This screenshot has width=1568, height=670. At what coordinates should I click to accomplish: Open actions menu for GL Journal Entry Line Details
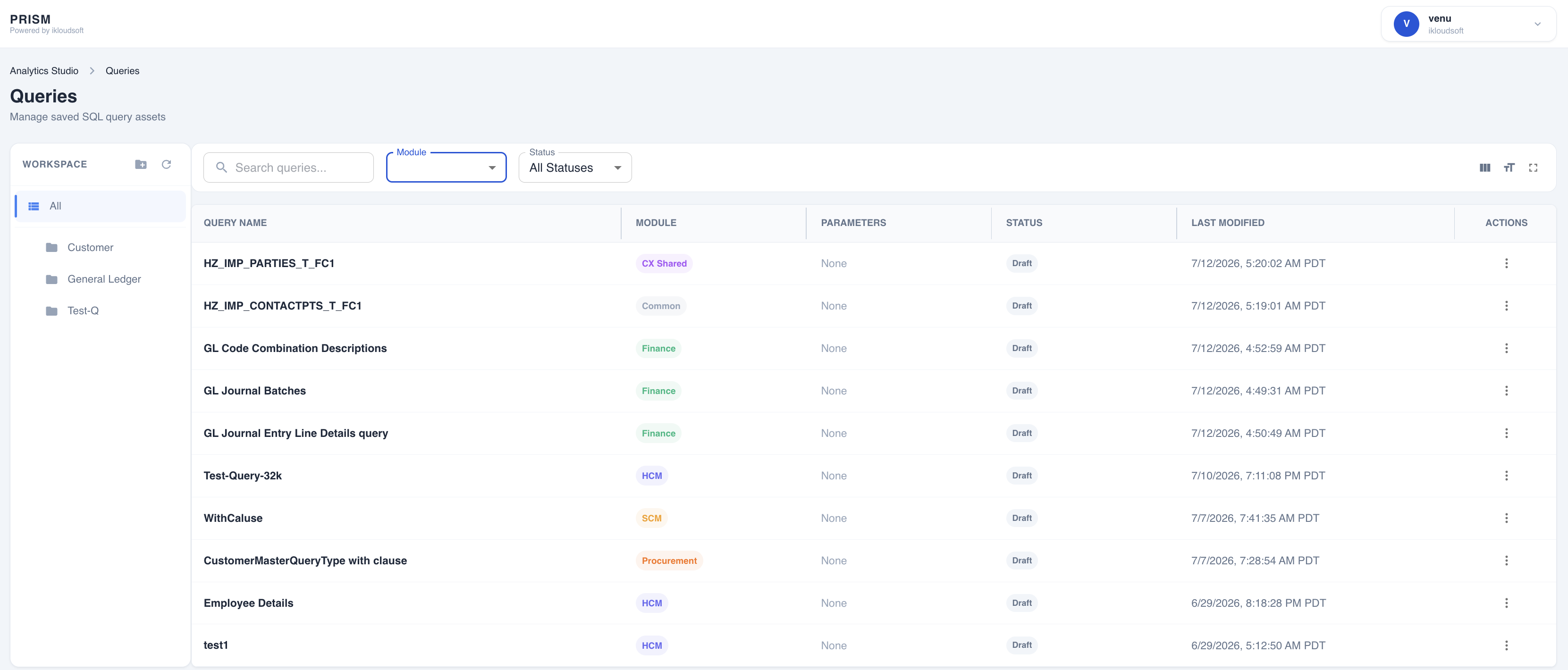(1507, 433)
